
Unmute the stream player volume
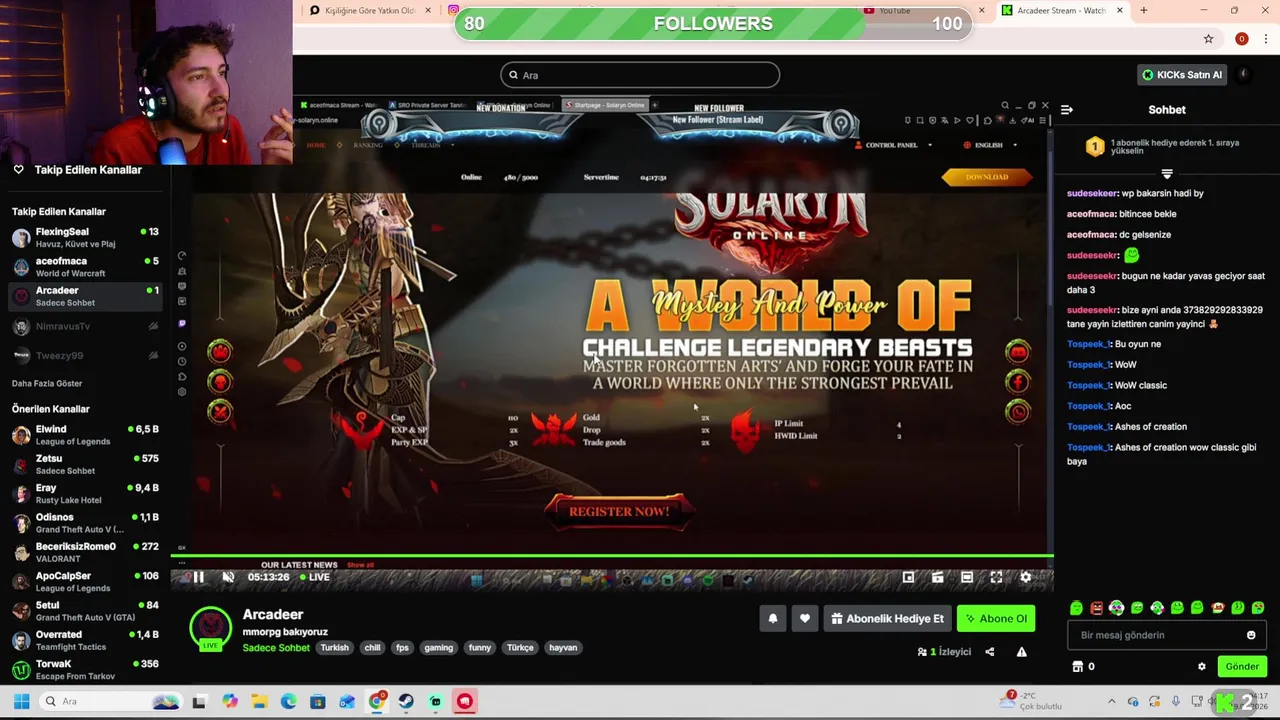point(228,577)
